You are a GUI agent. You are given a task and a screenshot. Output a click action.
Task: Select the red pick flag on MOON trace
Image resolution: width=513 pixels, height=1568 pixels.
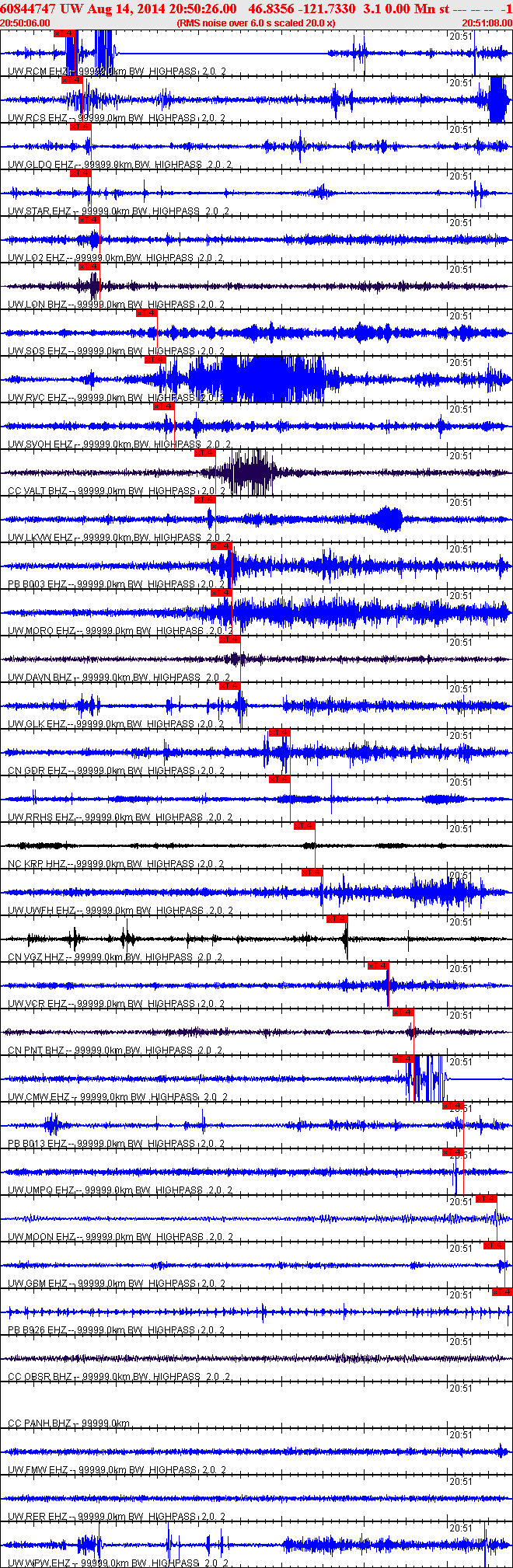(487, 1199)
